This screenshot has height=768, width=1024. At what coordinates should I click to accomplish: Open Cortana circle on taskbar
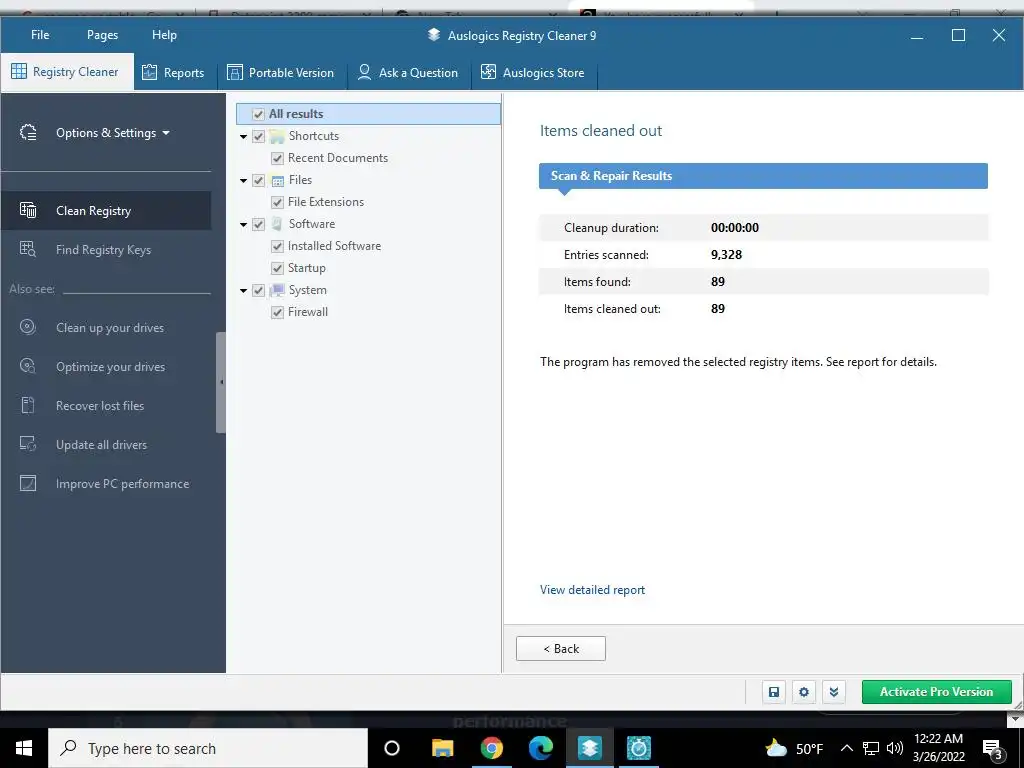(x=392, y=748)
